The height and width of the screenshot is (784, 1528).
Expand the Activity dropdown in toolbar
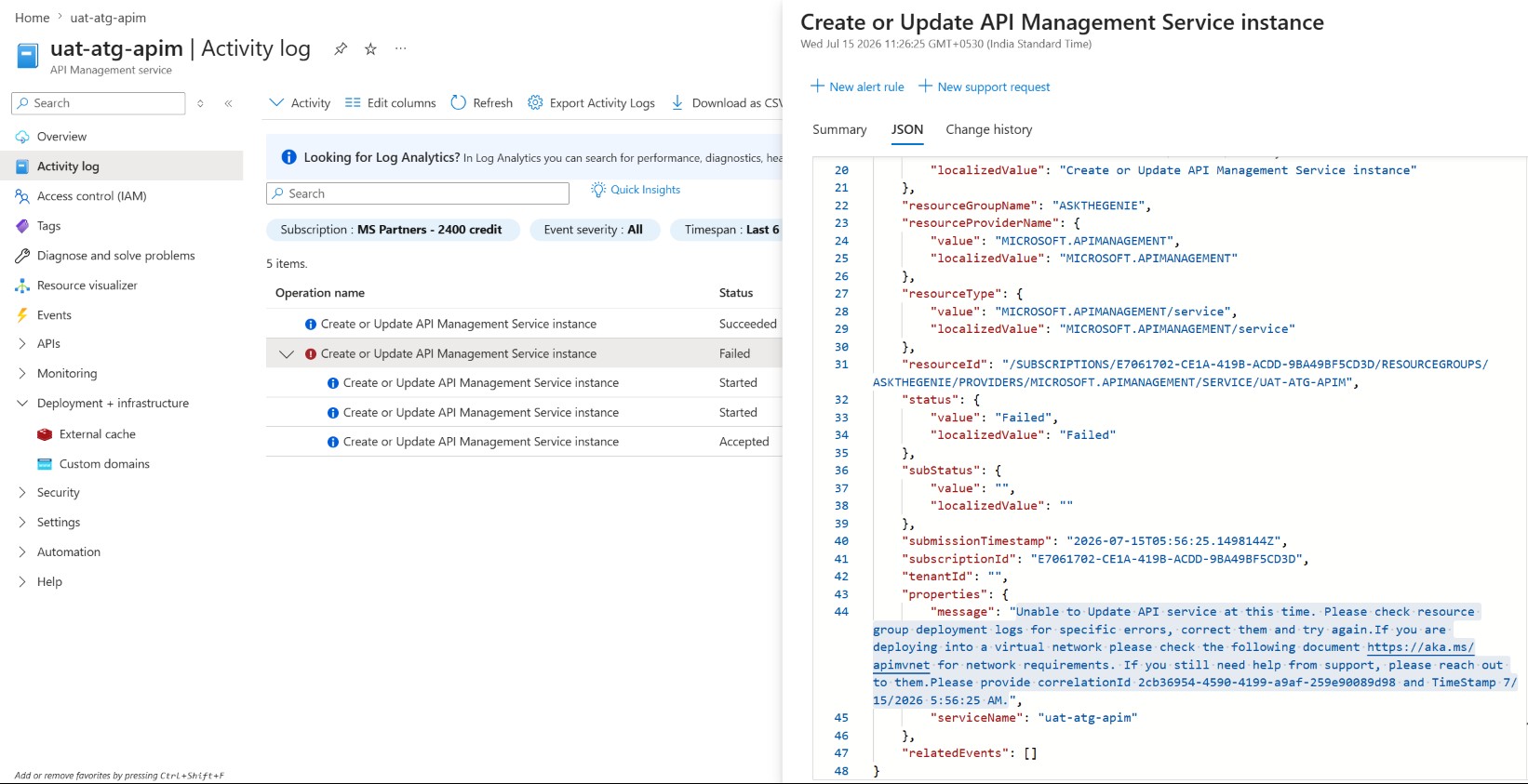[x=300, y=103]
